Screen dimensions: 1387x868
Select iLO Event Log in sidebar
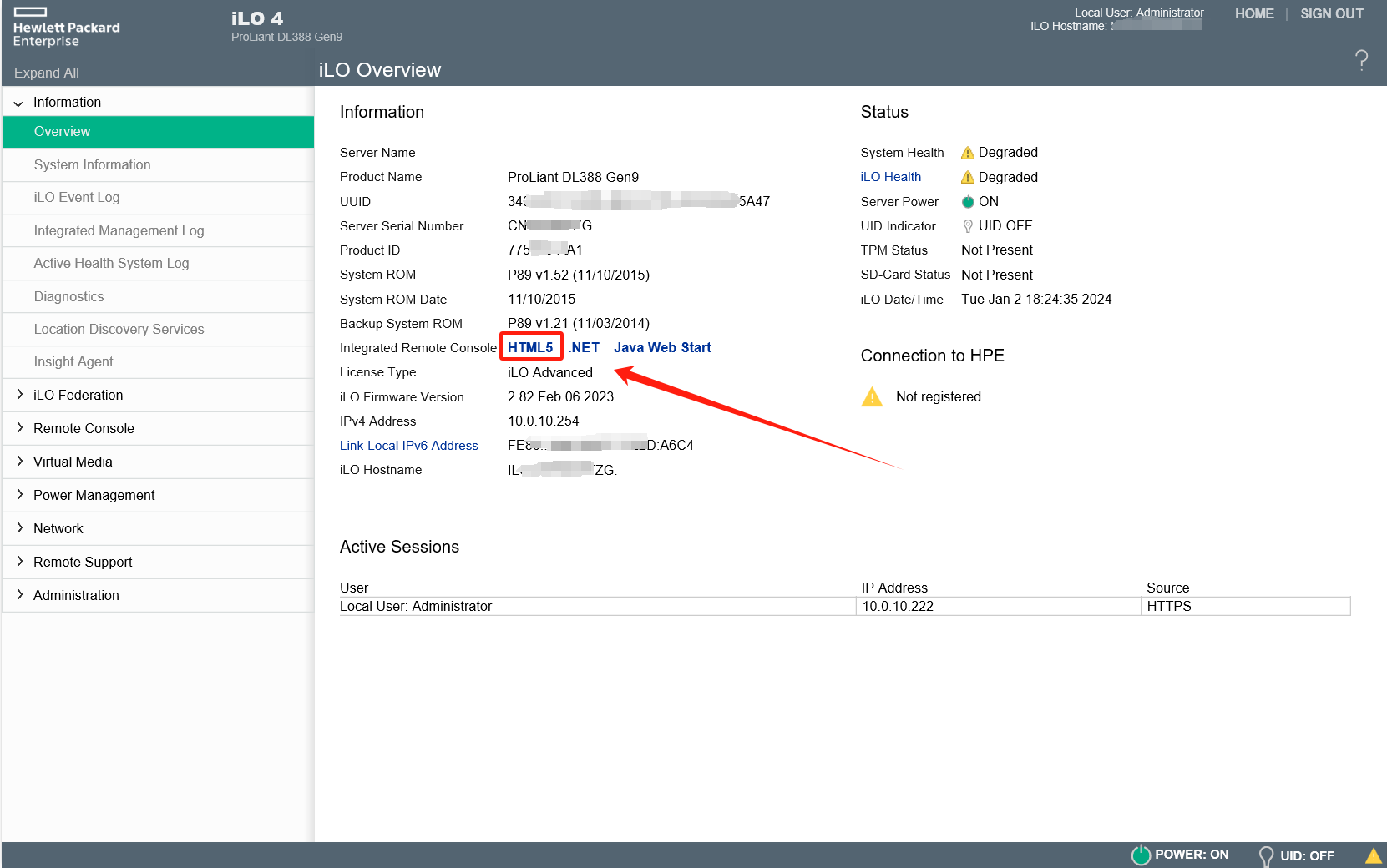[x=77, y=198]
